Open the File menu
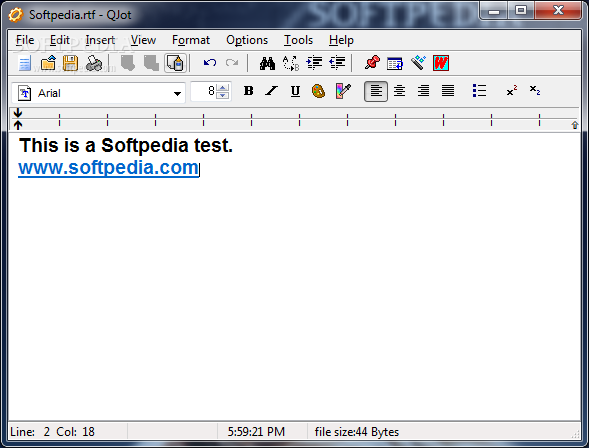The width and height of the screenshot is (589, 448). point(25,40)
